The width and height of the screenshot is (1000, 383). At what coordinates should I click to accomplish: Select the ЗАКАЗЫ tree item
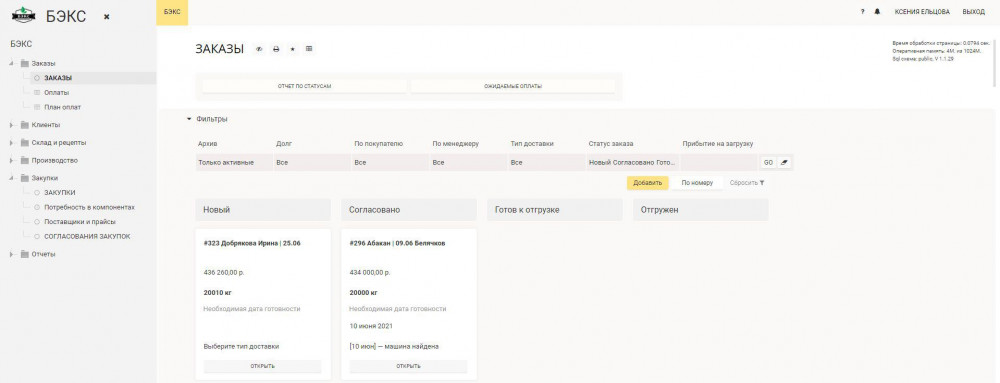58,78
